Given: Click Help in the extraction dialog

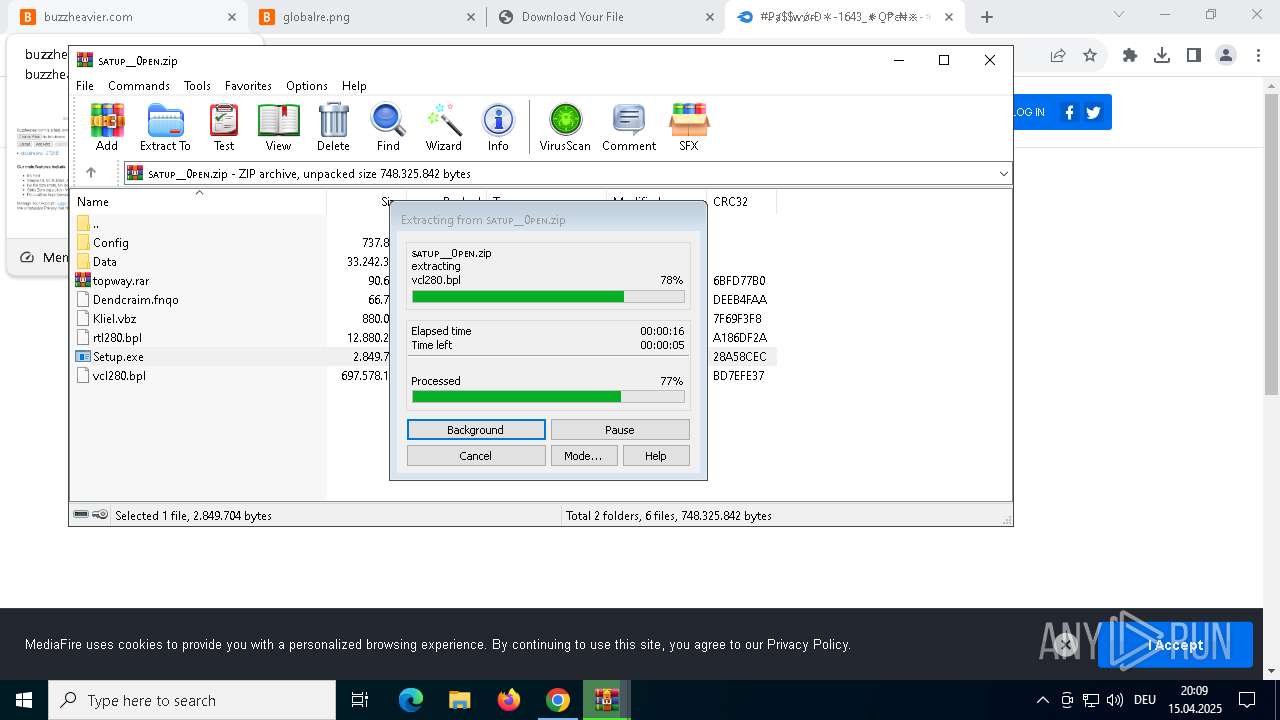Looking at the screenshot, I should tap(656, 456).
